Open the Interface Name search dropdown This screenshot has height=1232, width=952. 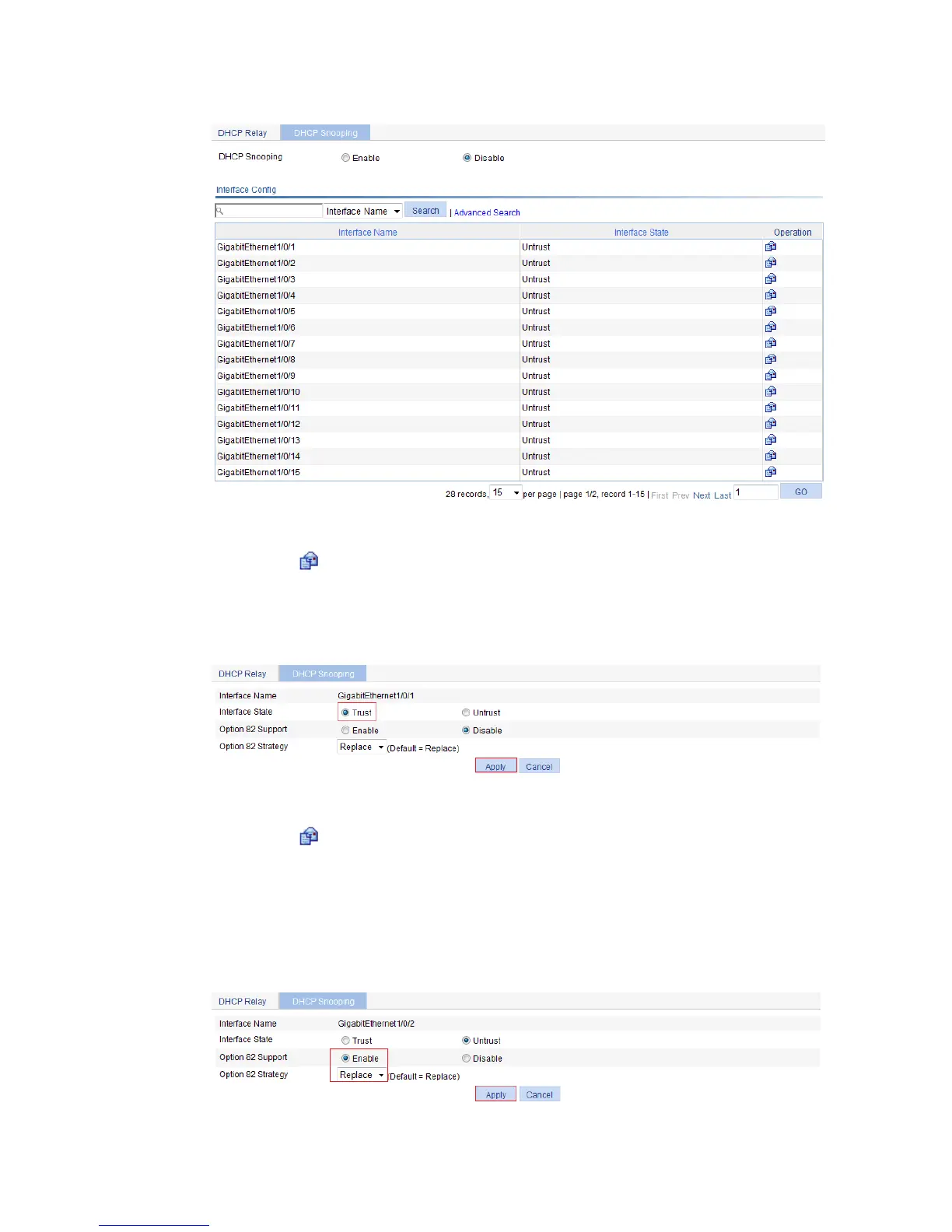pyautogui.click(x=362, y=212)
